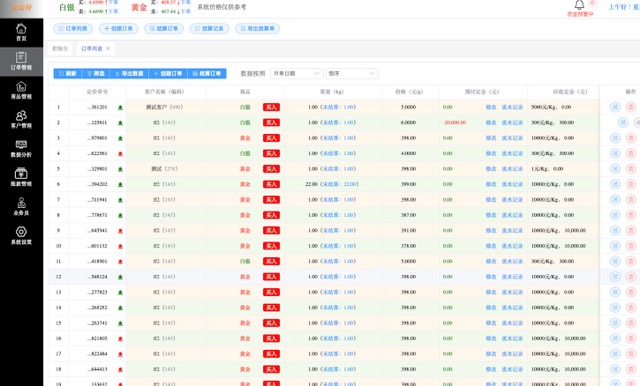The width and height of the screenshot is (640, 386).
Task: Open 客户管理 customer management in sidebar
Action: (x=21, y=120)
